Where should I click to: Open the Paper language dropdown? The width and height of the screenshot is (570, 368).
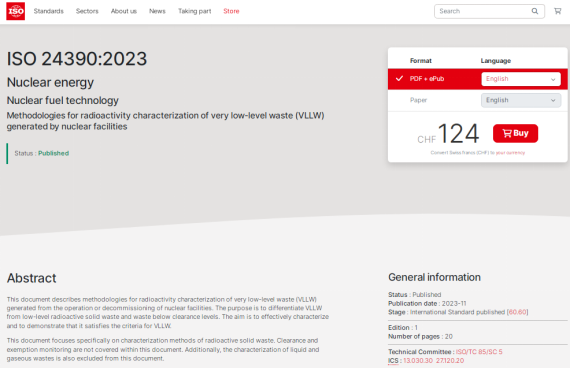pyautogui.click(x=521, y=100)
